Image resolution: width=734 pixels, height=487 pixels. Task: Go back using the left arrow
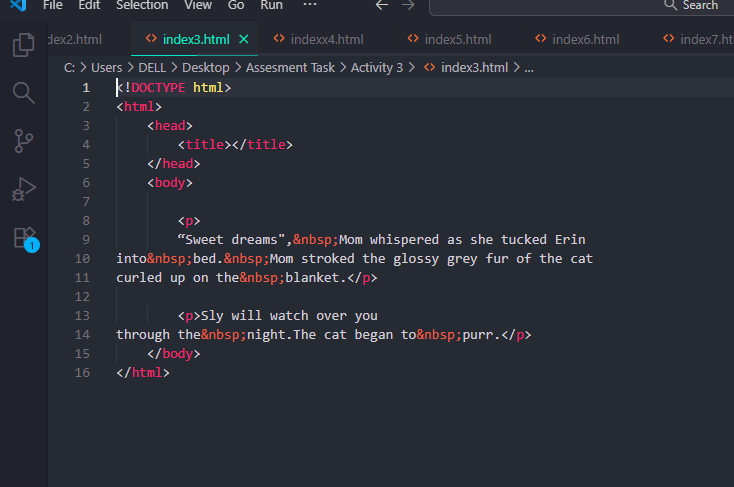pyautogui.click(x=381, y=5)
